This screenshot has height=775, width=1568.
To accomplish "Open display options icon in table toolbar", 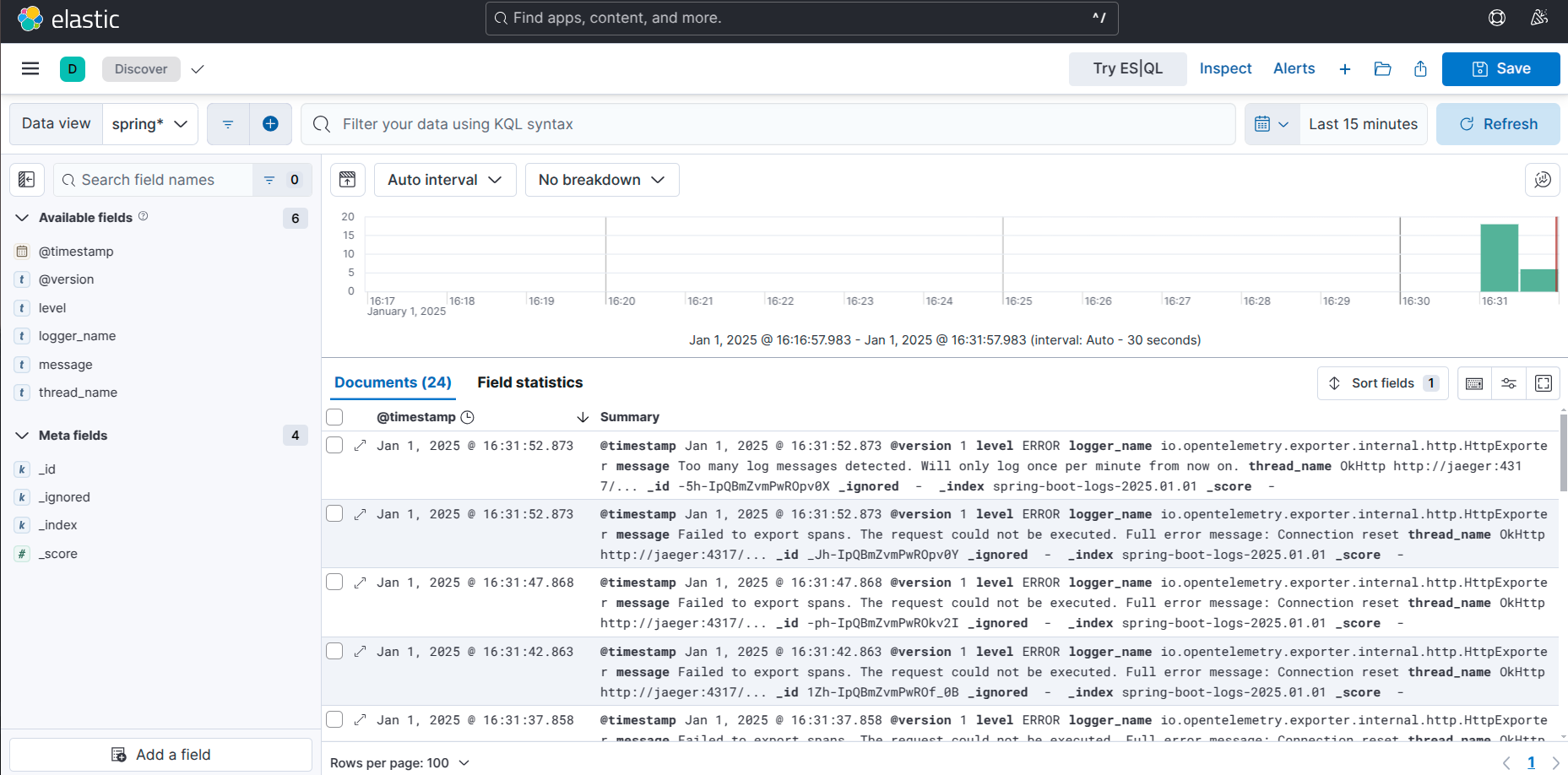I will pyautogui.click(x=1509, y=383).
